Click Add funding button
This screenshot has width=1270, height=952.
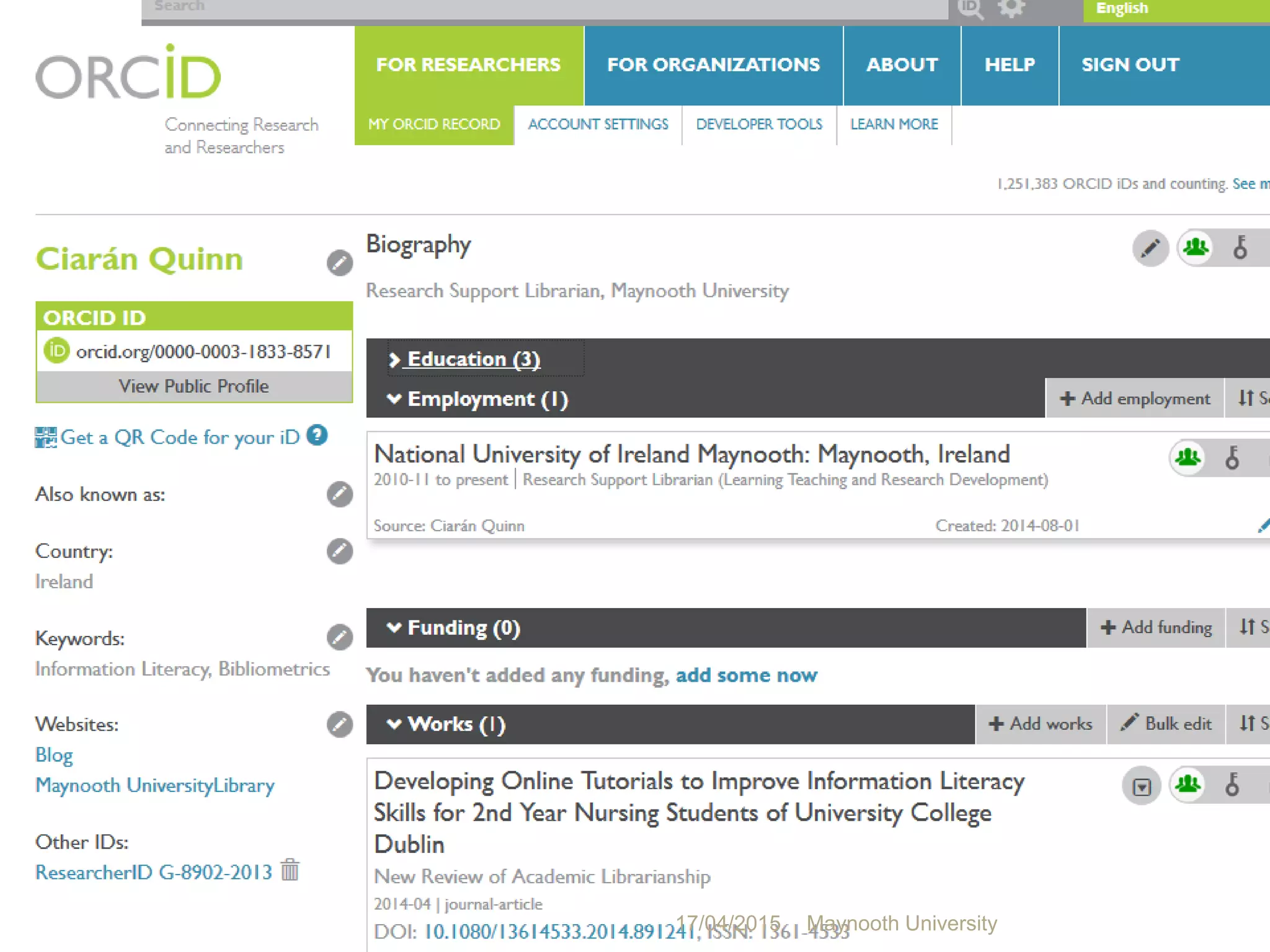click(x=1157, y=627)
